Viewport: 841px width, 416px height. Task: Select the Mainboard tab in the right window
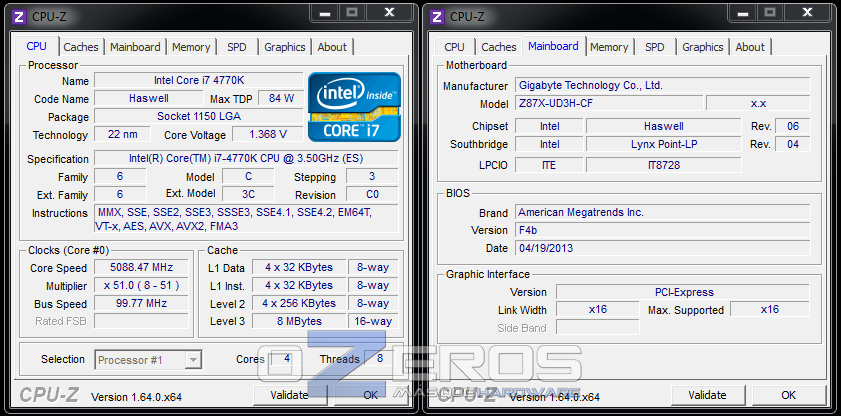point(553,46)
